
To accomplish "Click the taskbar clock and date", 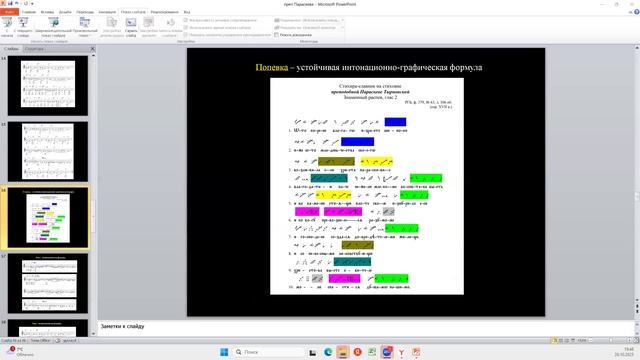I will 625,352.
